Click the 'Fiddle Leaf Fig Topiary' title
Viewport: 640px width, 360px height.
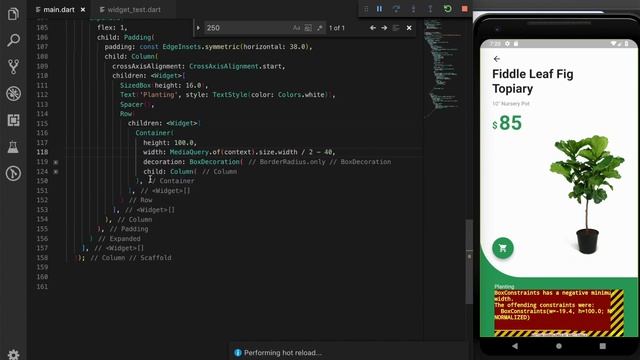coord(533,81)
